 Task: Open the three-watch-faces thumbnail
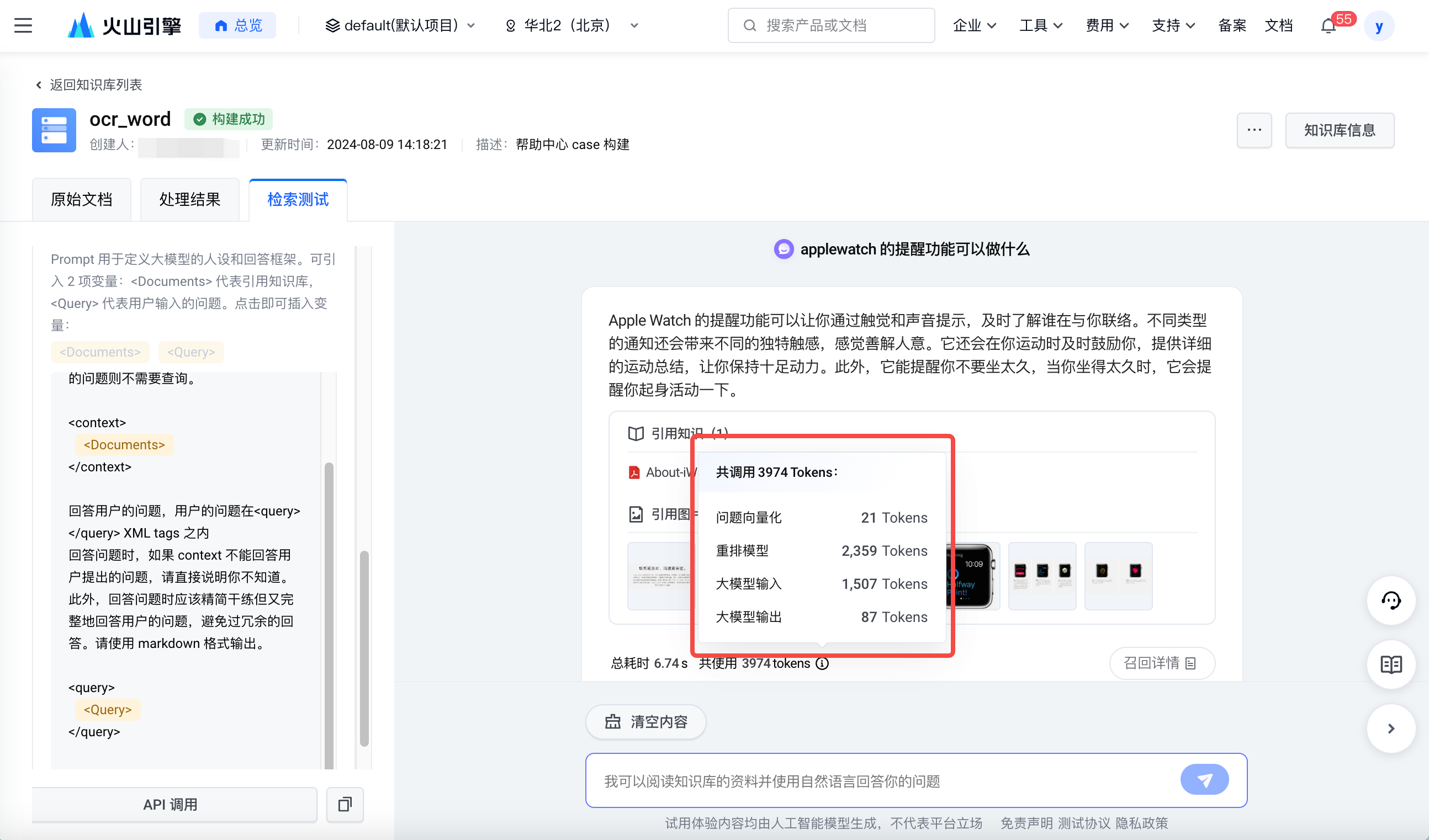coord(1042,576)
